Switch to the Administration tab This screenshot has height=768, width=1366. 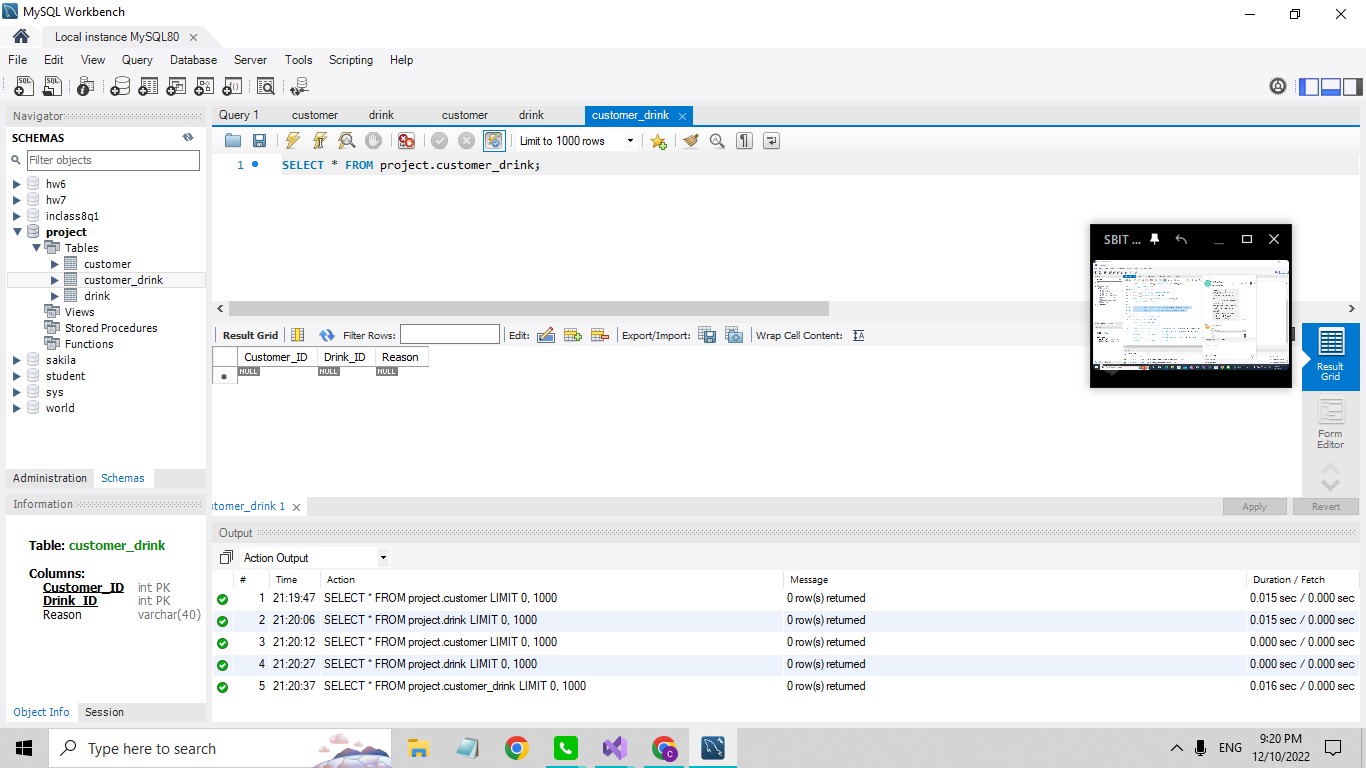50,478
